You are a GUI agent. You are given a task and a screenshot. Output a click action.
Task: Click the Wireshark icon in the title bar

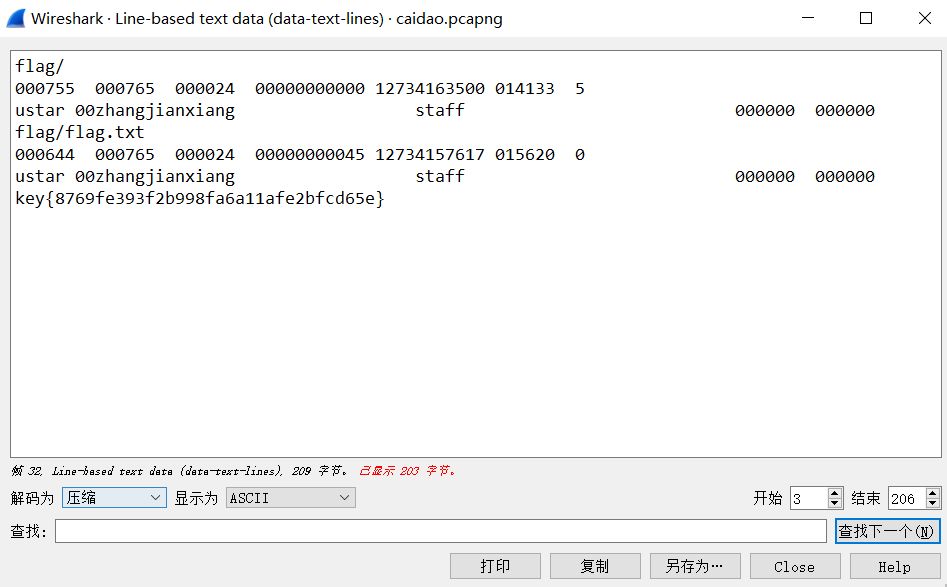coord(18,18)
